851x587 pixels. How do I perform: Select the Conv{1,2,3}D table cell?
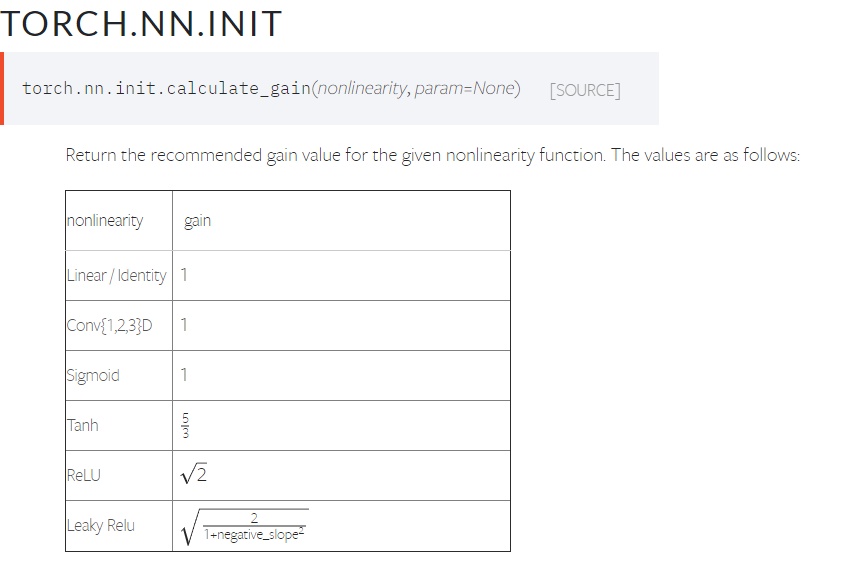tap(119, 326)
